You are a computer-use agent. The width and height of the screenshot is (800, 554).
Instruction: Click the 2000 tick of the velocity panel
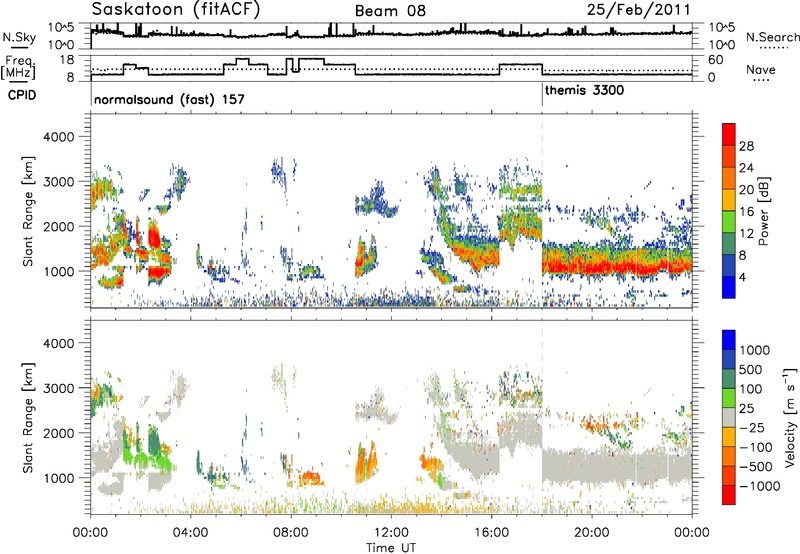click(58, 433)
